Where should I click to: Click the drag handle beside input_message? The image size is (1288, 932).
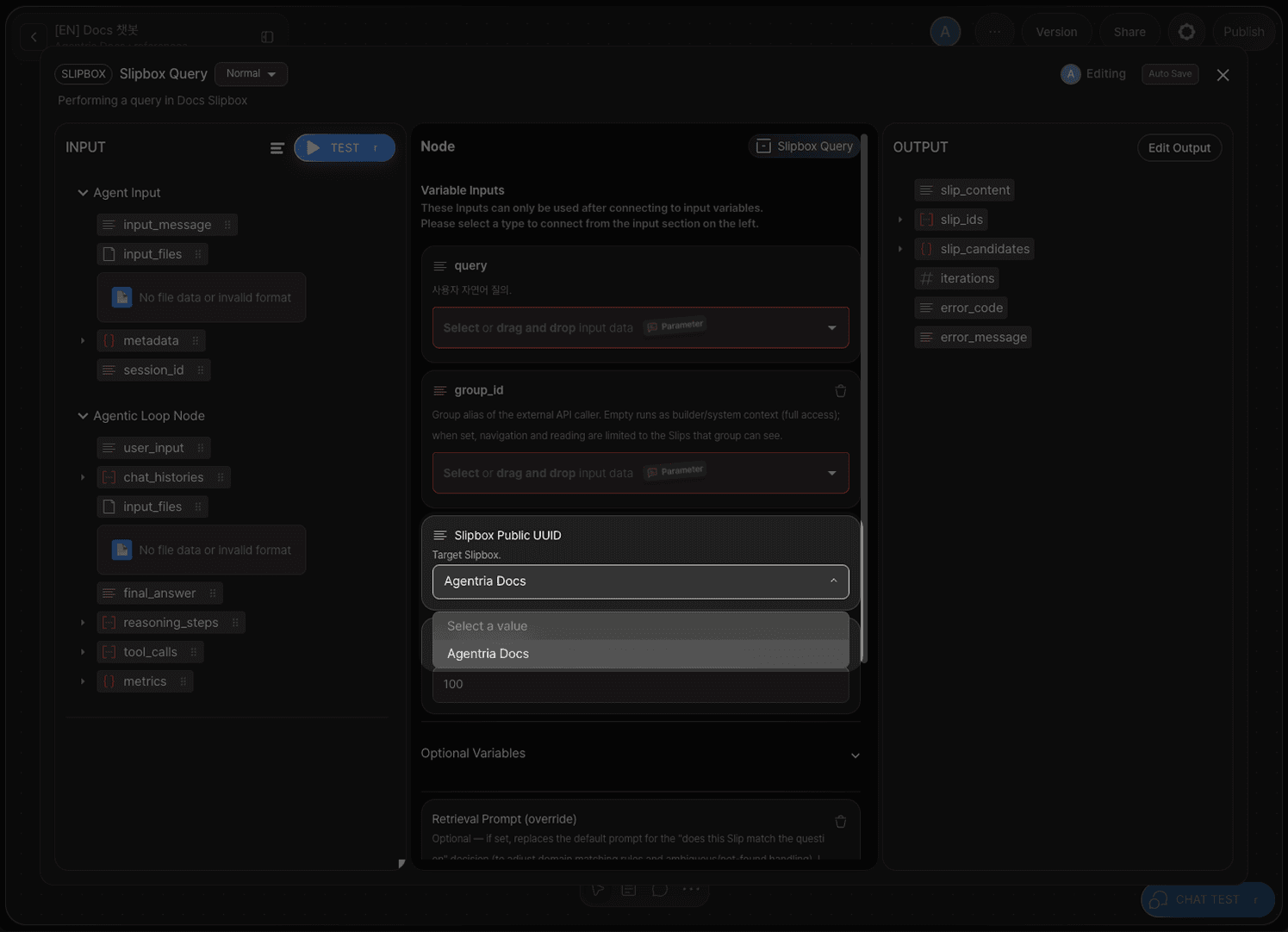227,225
